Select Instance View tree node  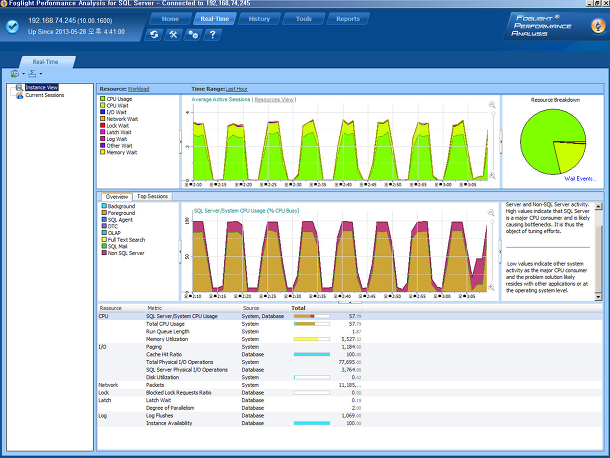42,87
